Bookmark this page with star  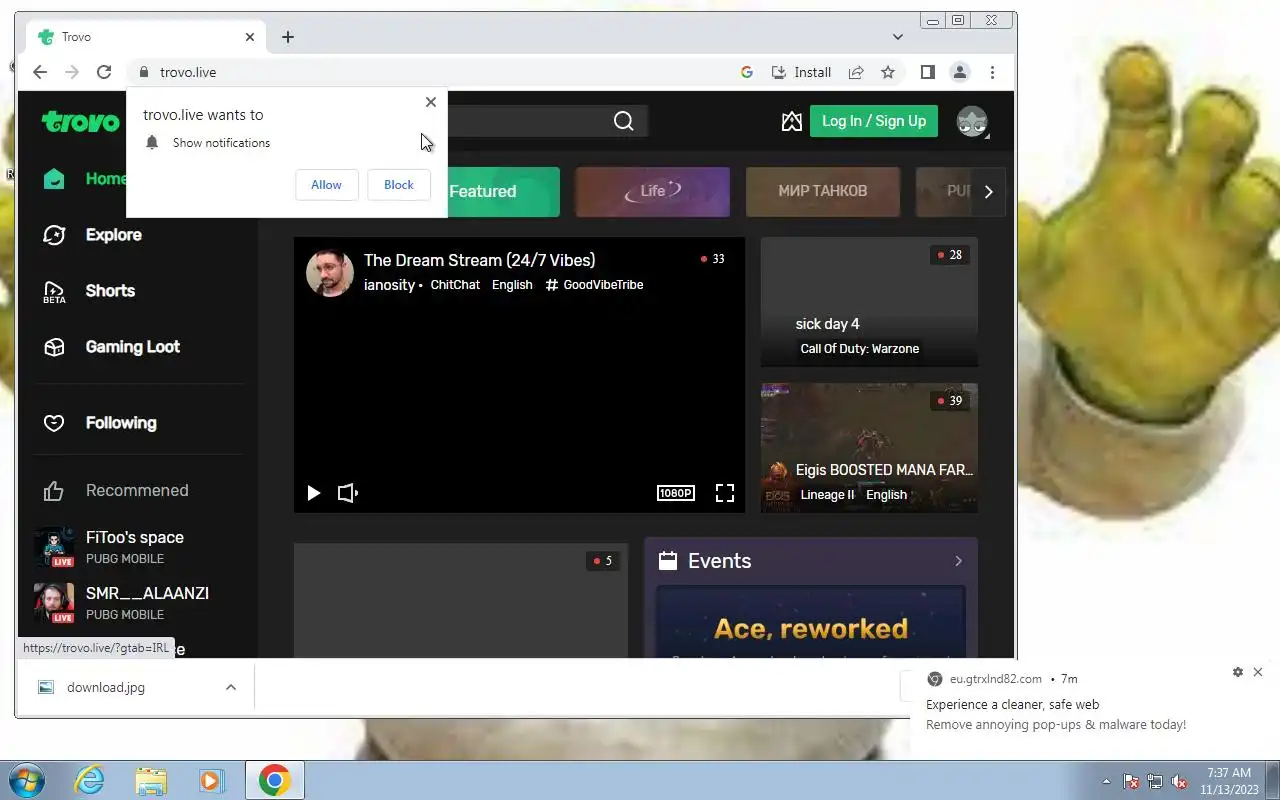[x=888, y=72]
